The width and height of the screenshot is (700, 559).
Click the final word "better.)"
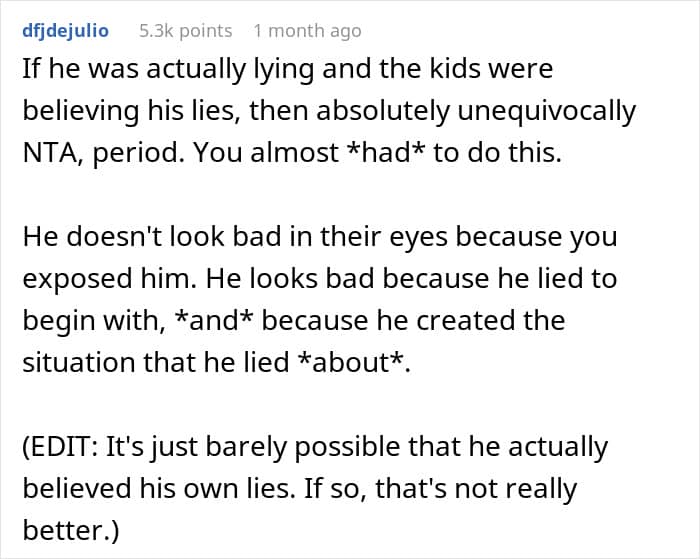69,531
